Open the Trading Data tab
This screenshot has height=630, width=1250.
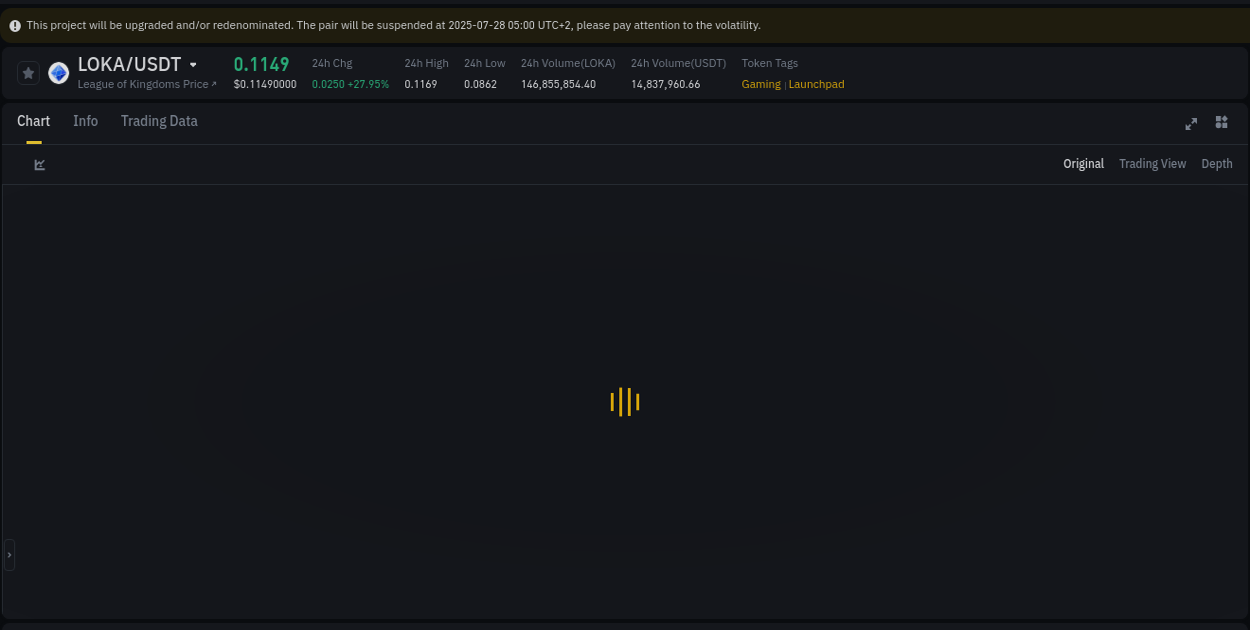pos(159,121)
